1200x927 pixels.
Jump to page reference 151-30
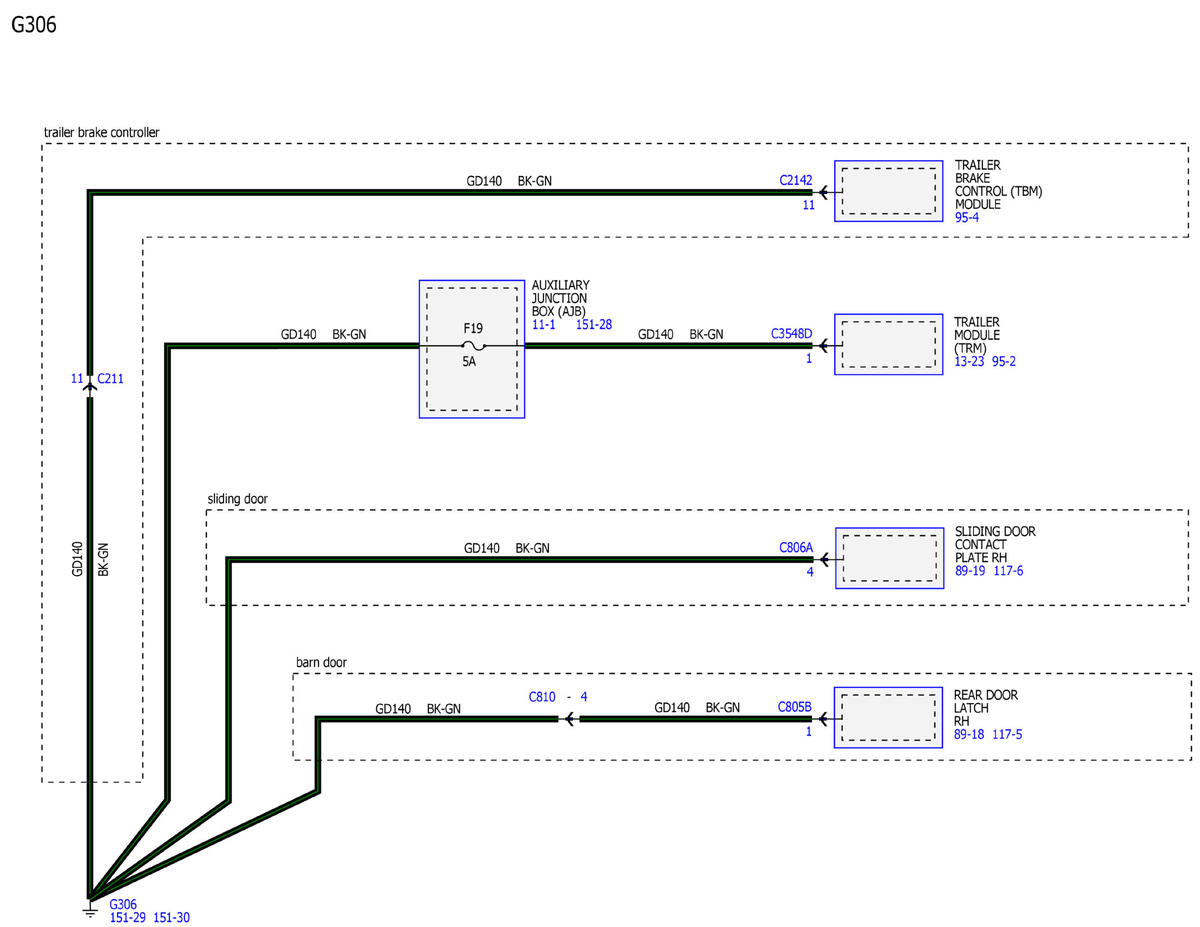click(x=171, y=917)
